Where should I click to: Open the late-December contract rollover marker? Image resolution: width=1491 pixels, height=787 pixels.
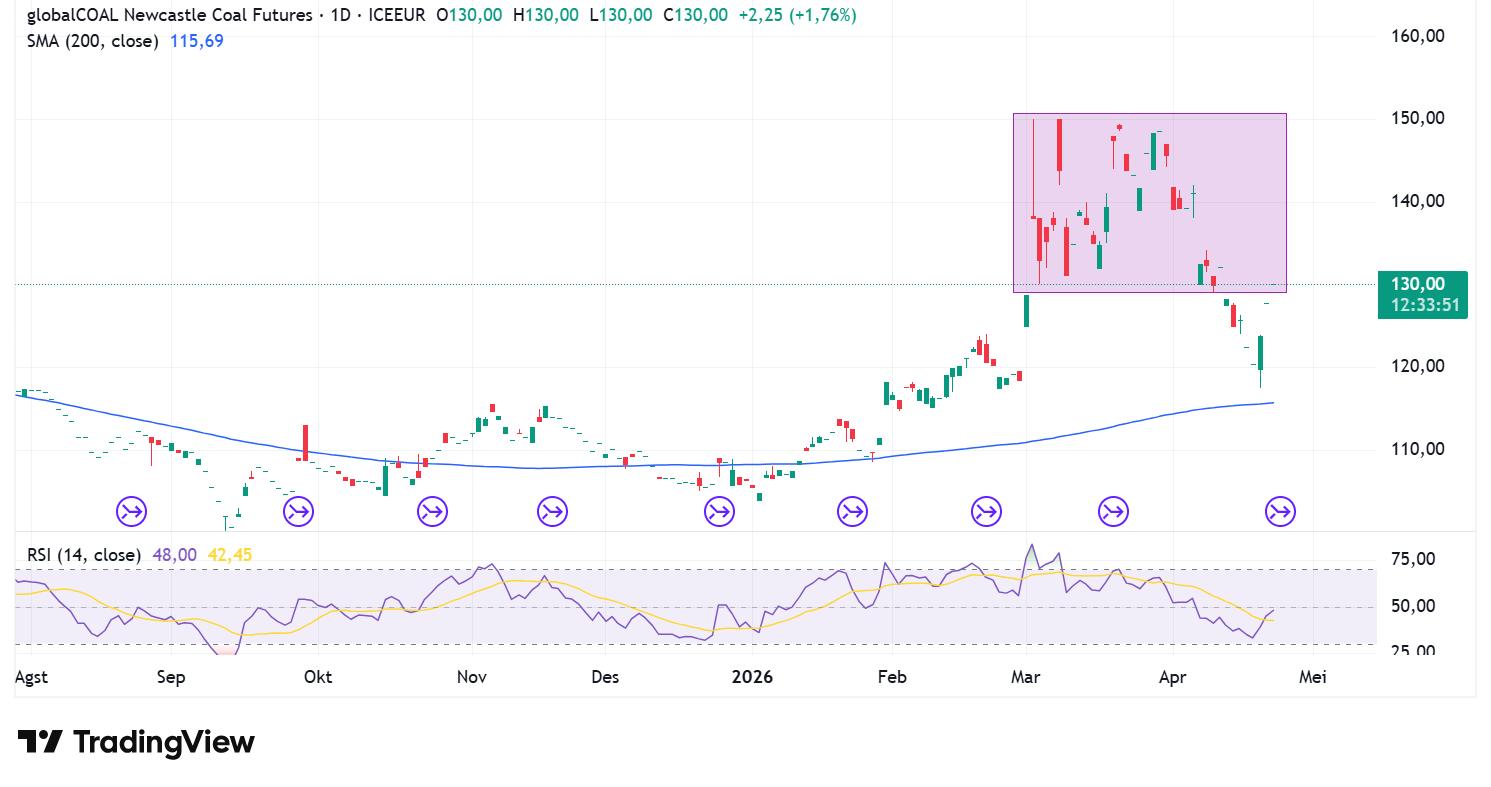point(719,512)
